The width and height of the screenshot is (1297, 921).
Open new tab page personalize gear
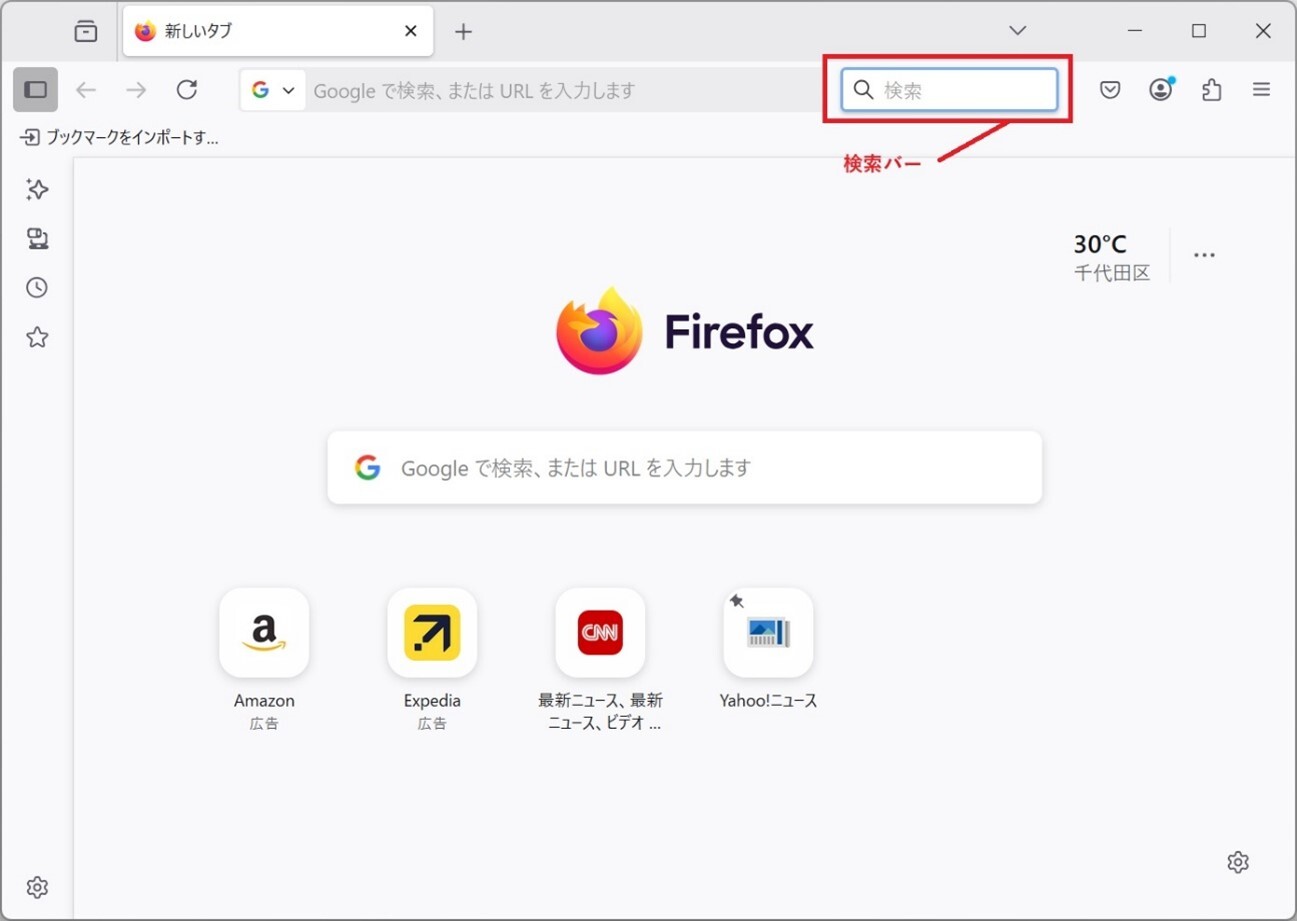tap(1238, 862)
